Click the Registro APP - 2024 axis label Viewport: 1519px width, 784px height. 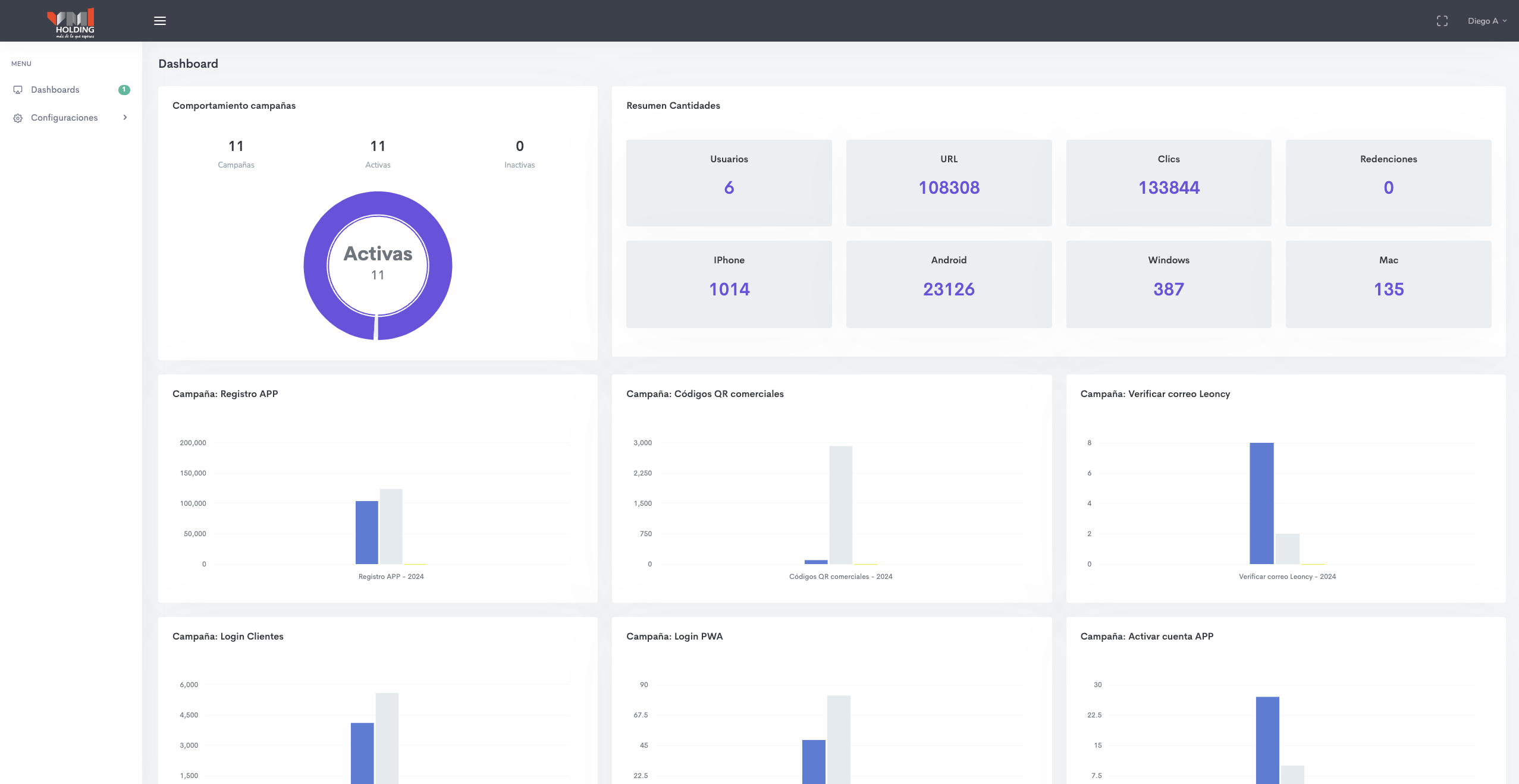click(x=391, y=577)
